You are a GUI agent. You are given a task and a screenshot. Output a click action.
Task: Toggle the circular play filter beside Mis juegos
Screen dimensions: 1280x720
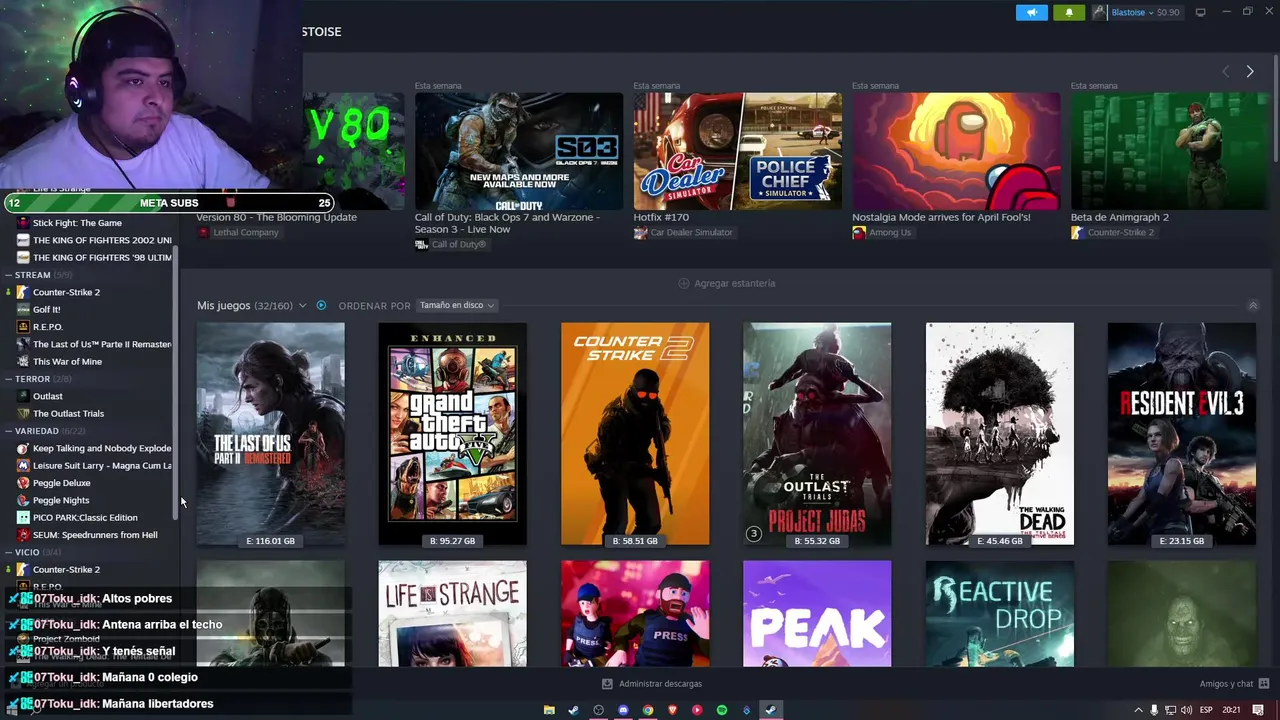coord(321,305)
